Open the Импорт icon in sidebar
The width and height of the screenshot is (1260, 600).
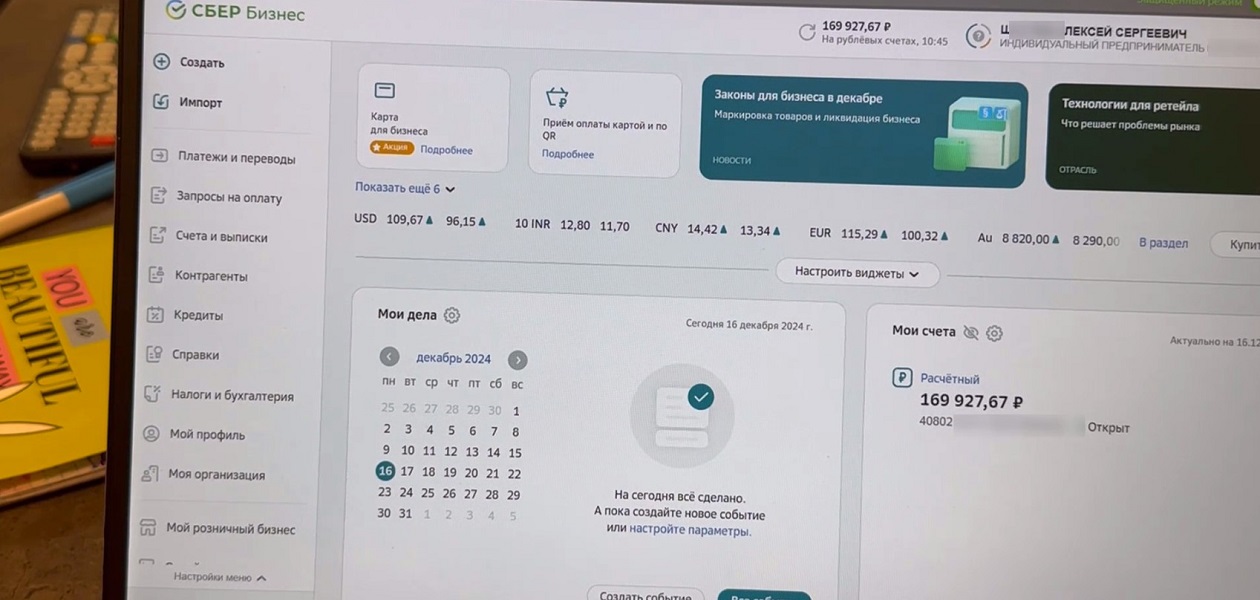pos(161,102)
